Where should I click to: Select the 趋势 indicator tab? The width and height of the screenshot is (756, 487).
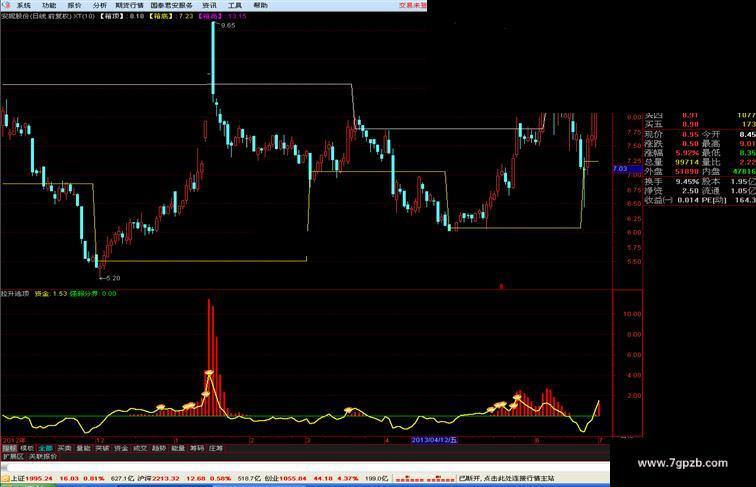[159, 448]
